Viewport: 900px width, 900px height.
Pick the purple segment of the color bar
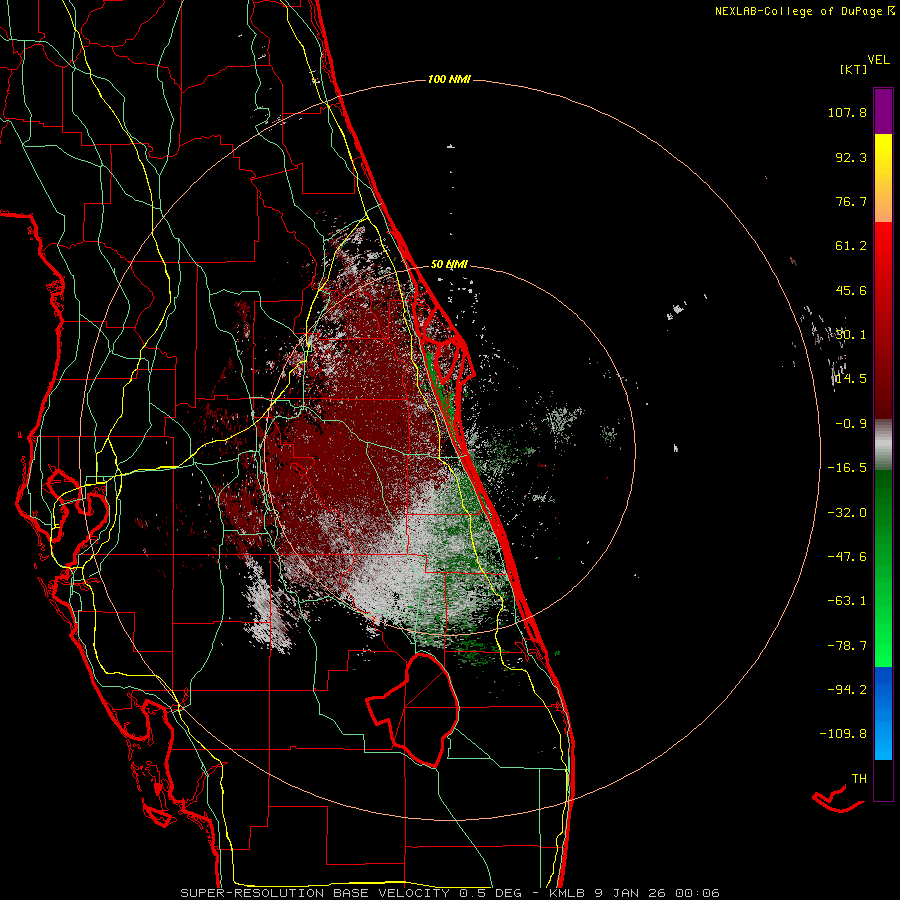coord(883,111)
